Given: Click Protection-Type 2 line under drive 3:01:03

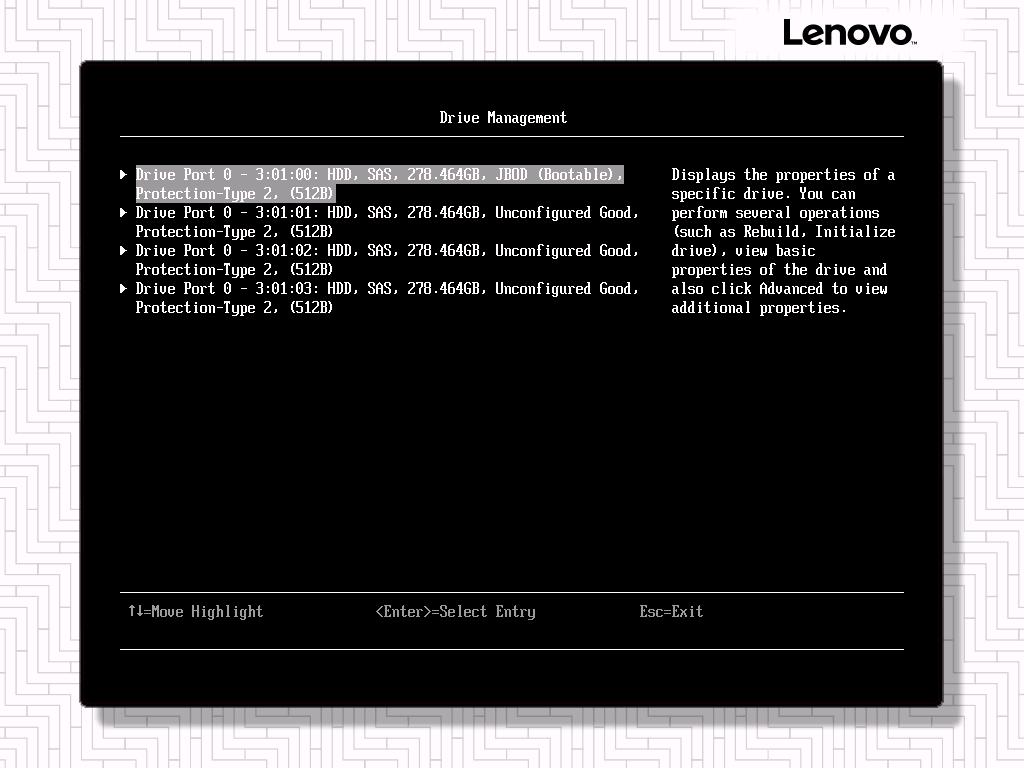Looking at the screenshot, I should [234, 308].
